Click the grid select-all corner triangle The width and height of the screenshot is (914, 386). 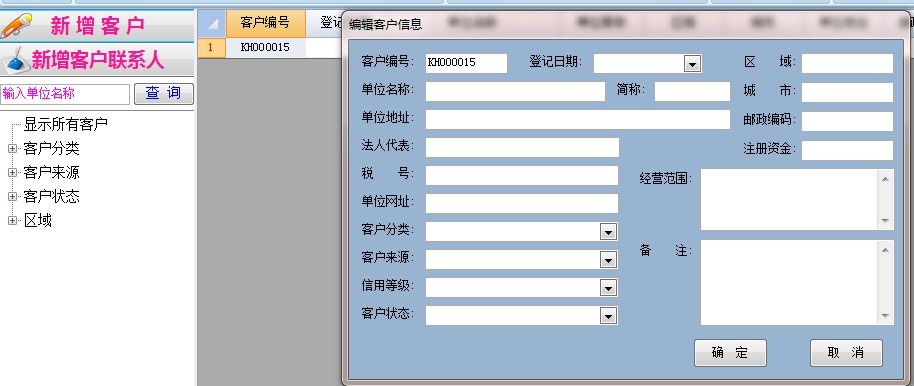212,23
